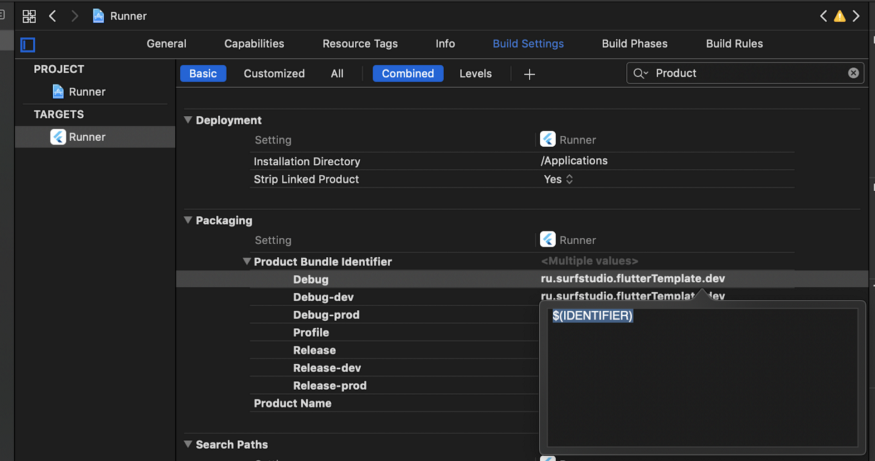Switch to the Customized settings filter
The width and height of the screenshot is (875, 461).
pos(274,74)
